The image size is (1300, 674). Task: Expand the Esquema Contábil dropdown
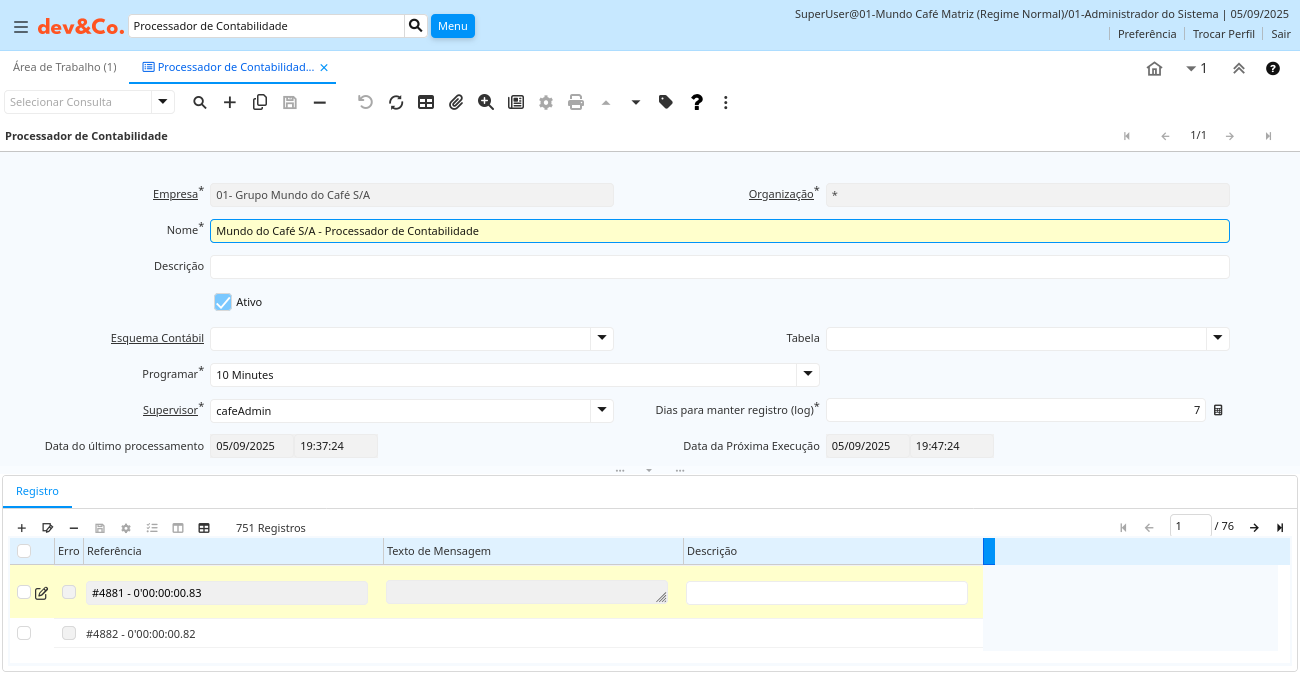602,338
